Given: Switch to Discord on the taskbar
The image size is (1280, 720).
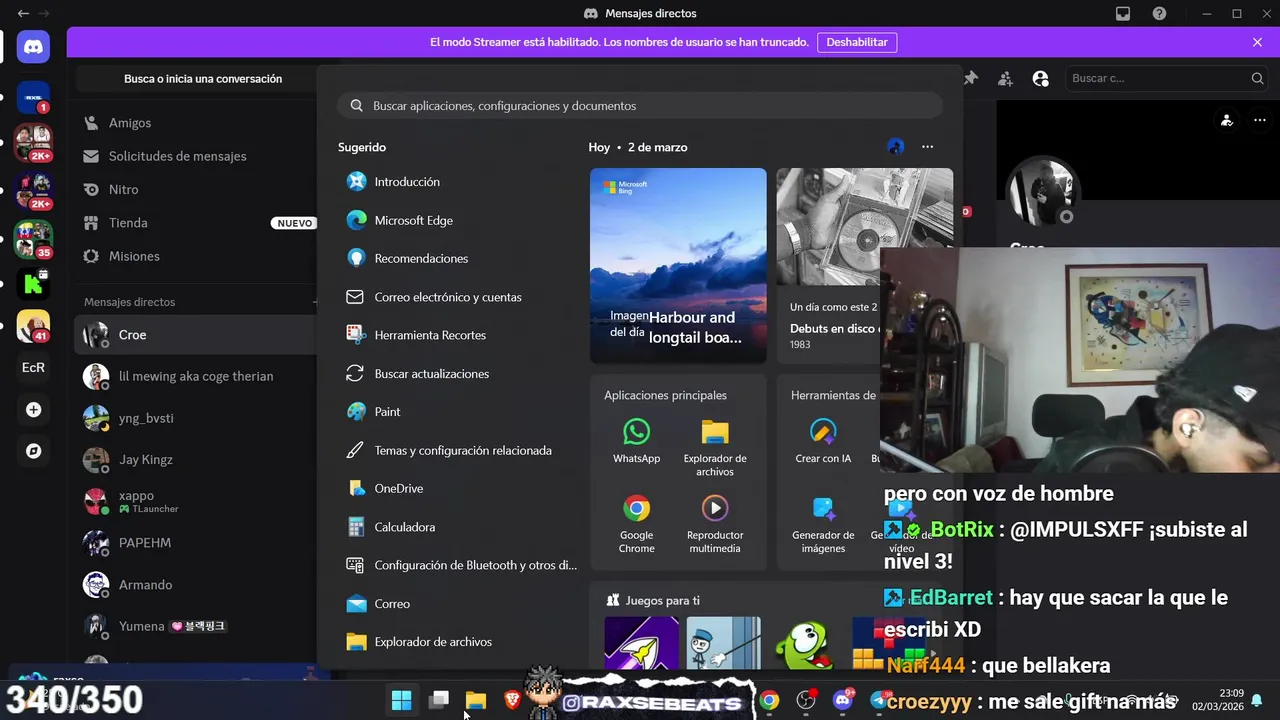Looking at the screenshot, I should click(x=843, y=700).
